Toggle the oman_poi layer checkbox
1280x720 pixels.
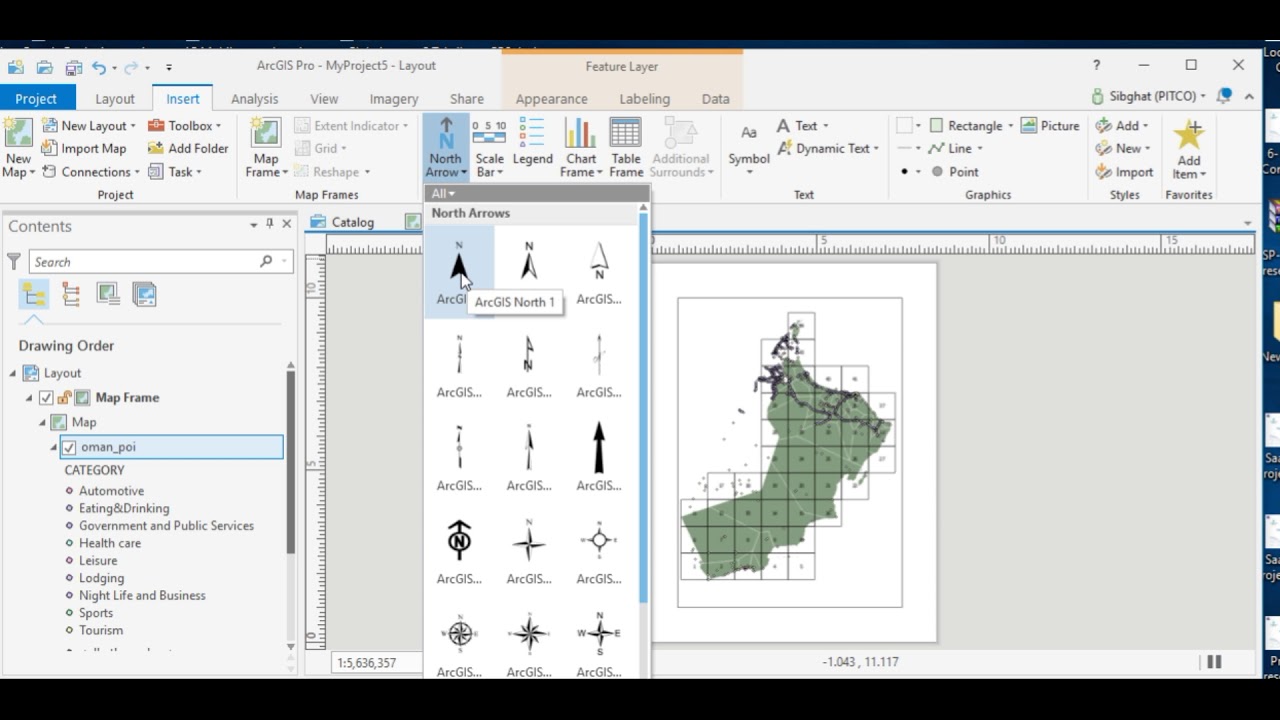tap(69, 447)
